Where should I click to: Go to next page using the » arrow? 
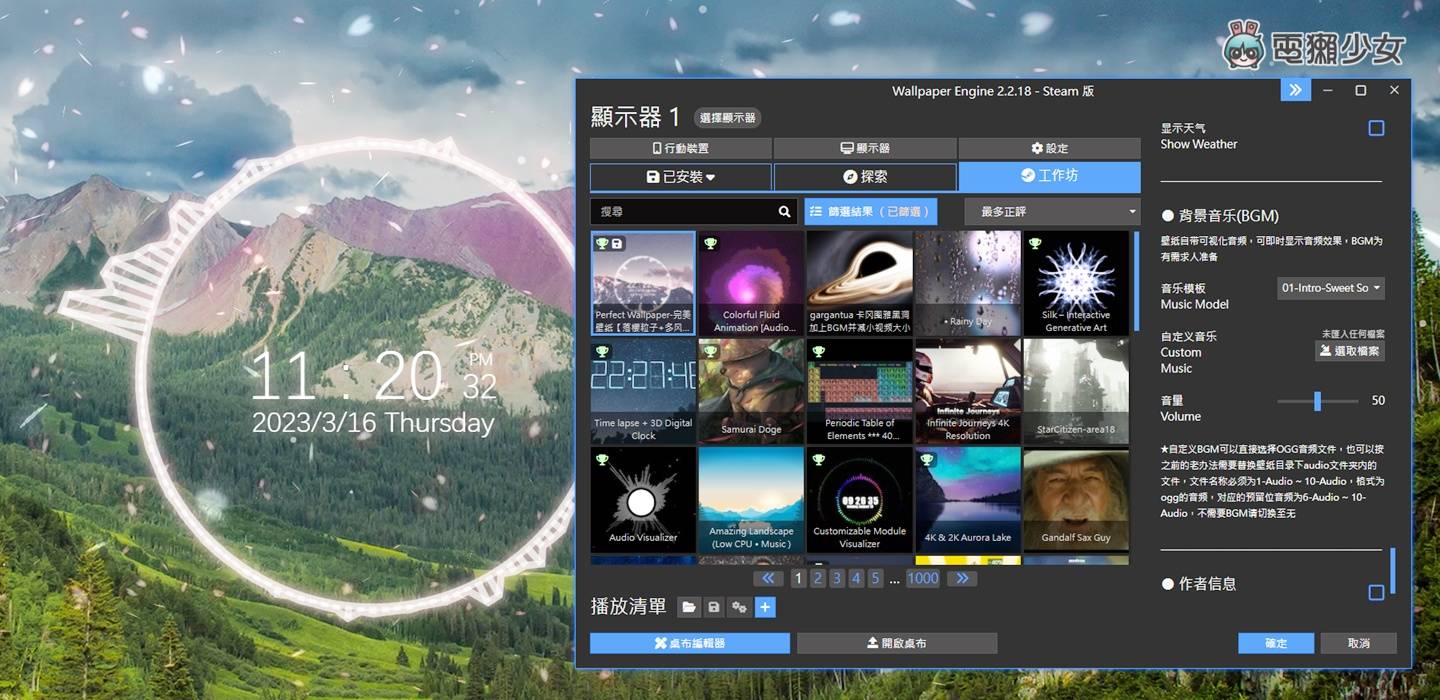coord(961,578)
